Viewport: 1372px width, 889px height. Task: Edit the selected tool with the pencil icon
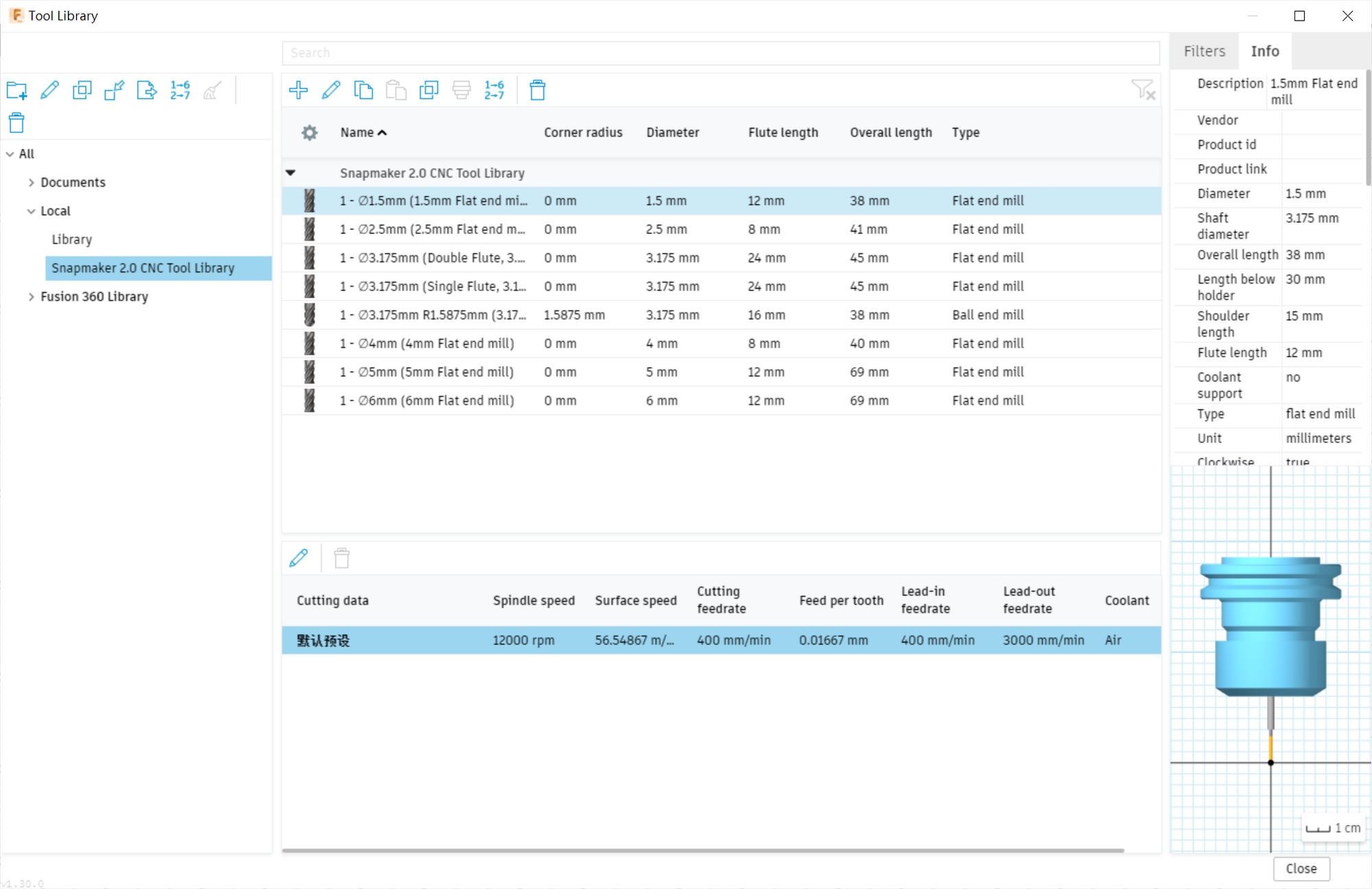(332, 90)
